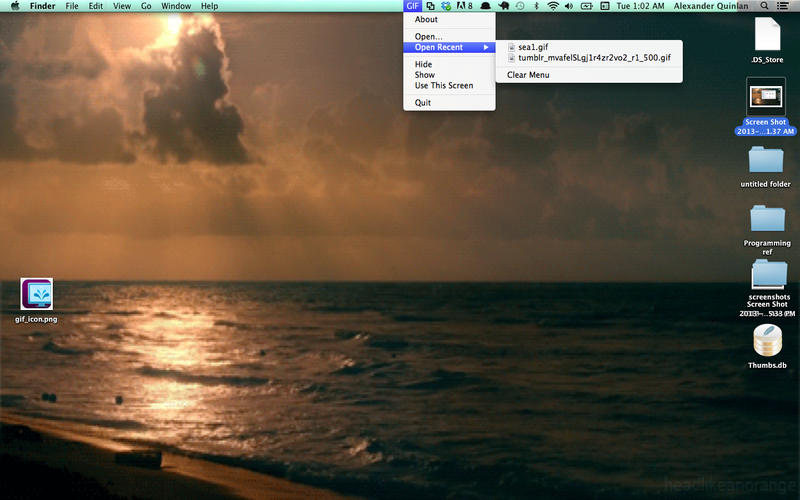Open the Help menu
The height and width of the screenshot is (500, 800).
(209, 6)
